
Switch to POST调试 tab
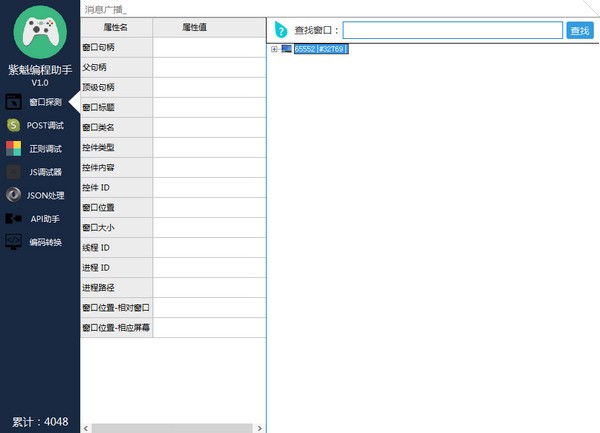45,125
